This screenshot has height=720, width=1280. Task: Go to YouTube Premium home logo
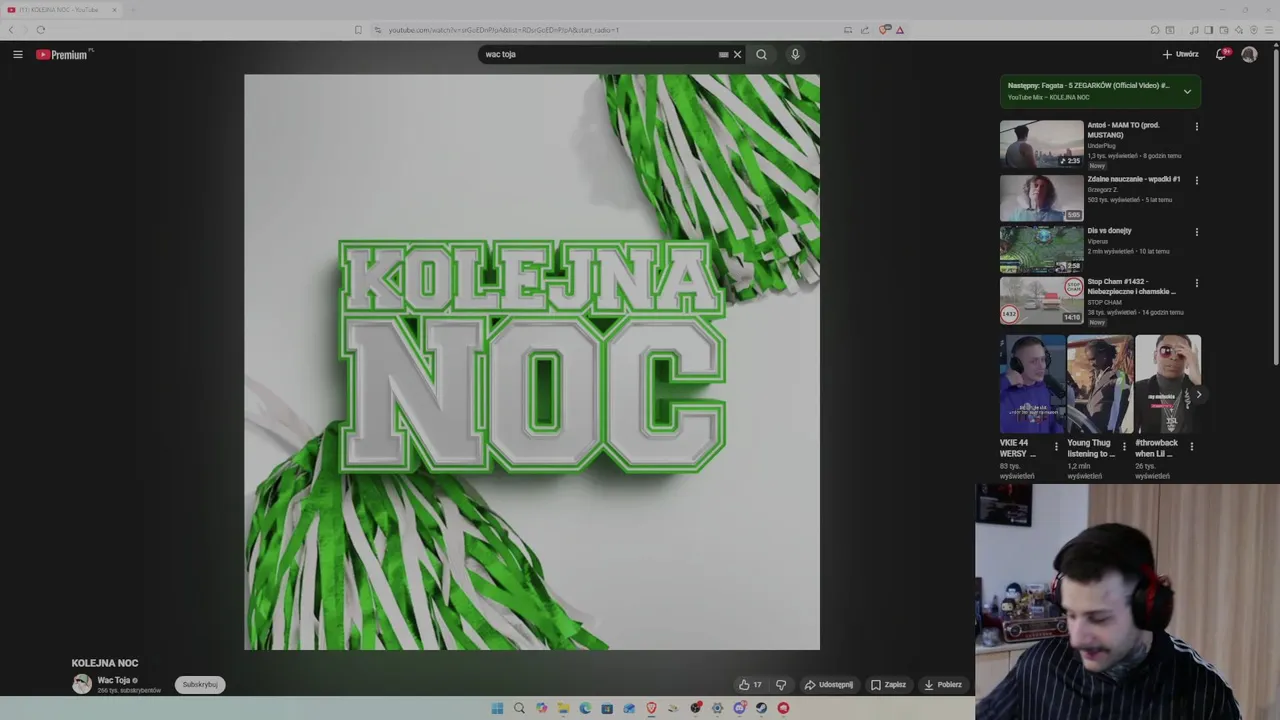(x=64, y=54)
